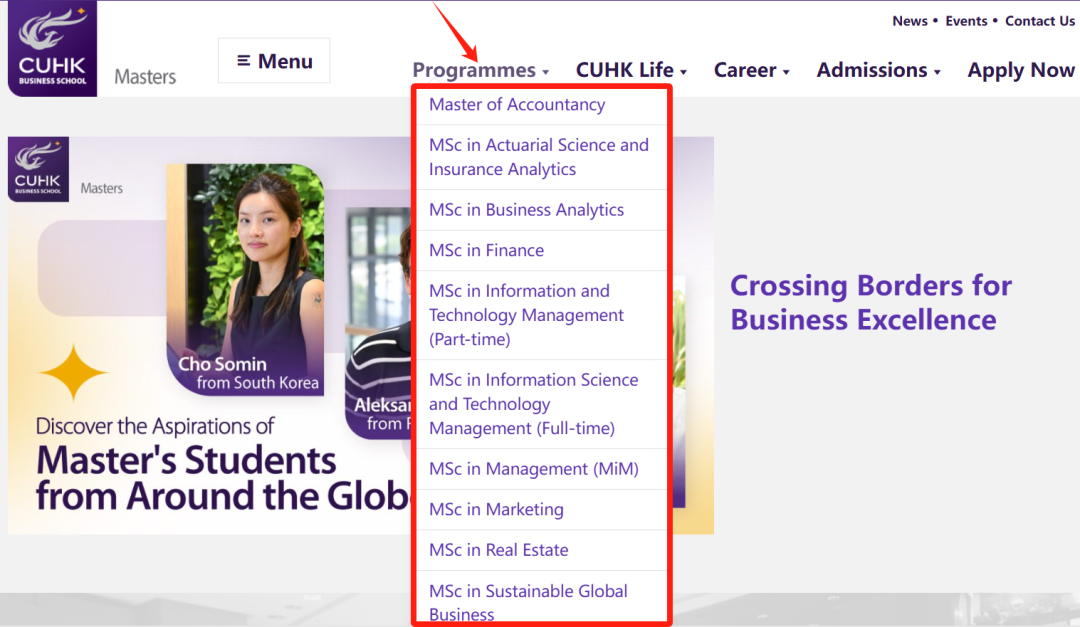Click the partially hidden Aleksa photo card
1080x627 pixels.
click(378, 322)
